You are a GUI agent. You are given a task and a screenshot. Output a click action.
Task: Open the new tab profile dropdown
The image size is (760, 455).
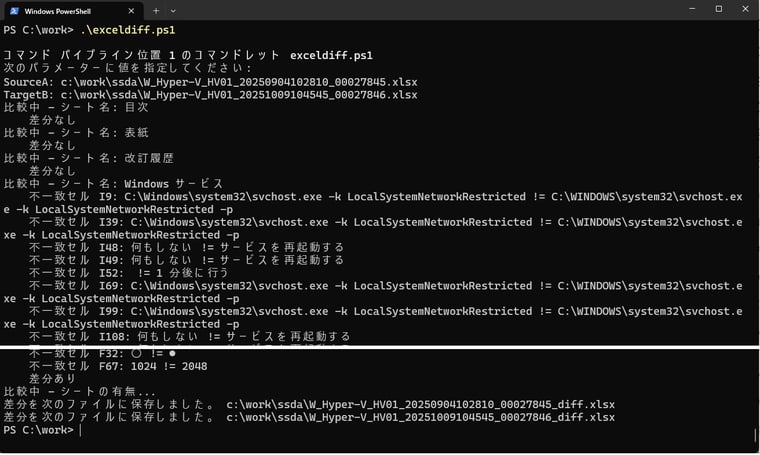coord(173,11)
